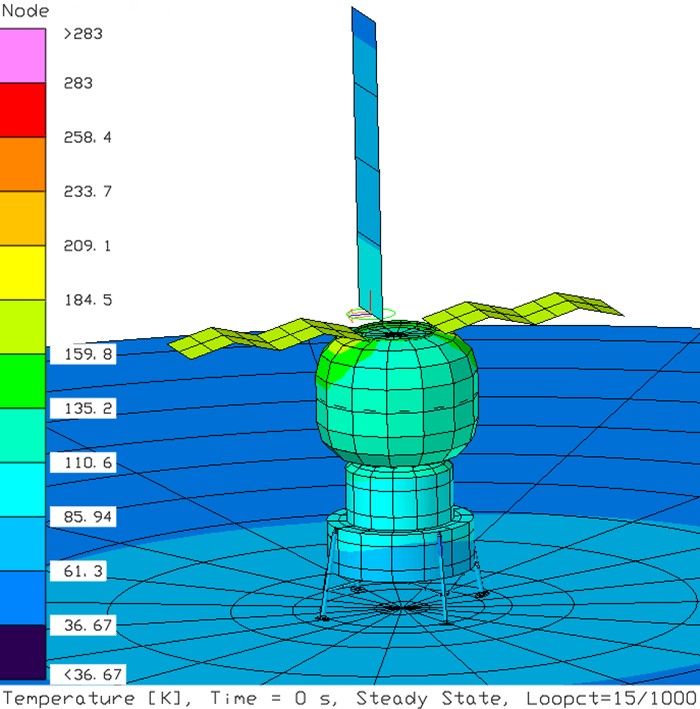Viewport: 700px width, 709px height.
Task: Click the '<36.67' legend label
Action: [x=93, y=675]
